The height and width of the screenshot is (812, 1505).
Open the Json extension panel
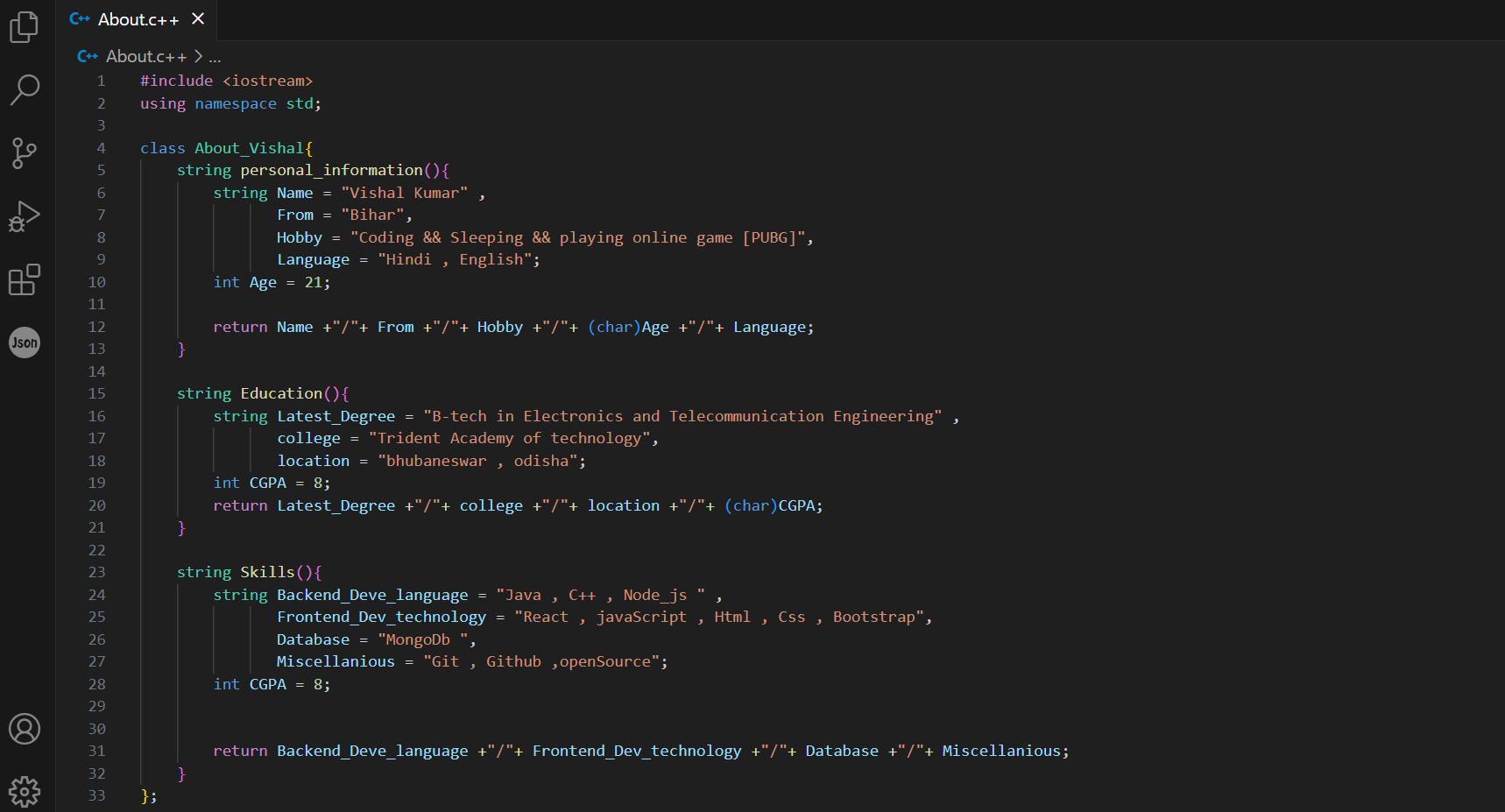pyautogui.click(x=25, y=342)
